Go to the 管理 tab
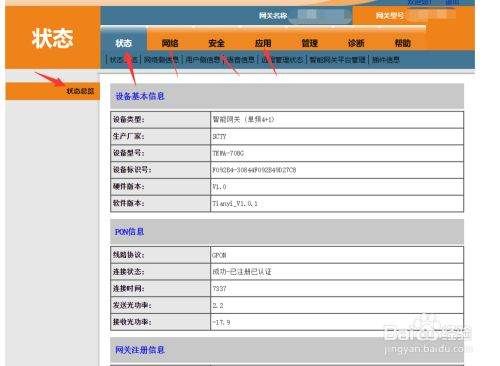This screenshot has height=366, width=500. pyautogui.click(x=309, y=43)
